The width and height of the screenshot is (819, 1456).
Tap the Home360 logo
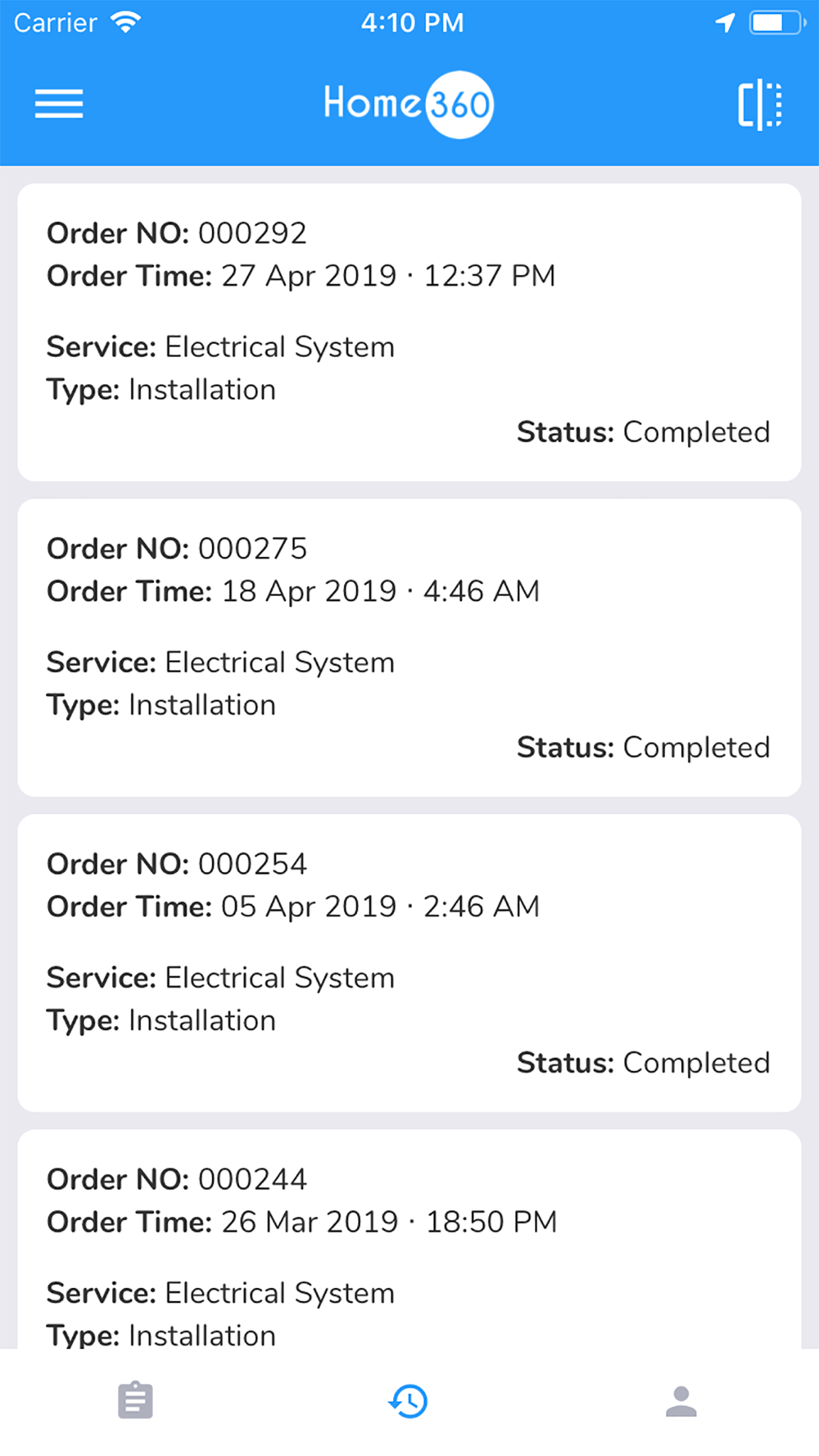click(x=409, y=105)
